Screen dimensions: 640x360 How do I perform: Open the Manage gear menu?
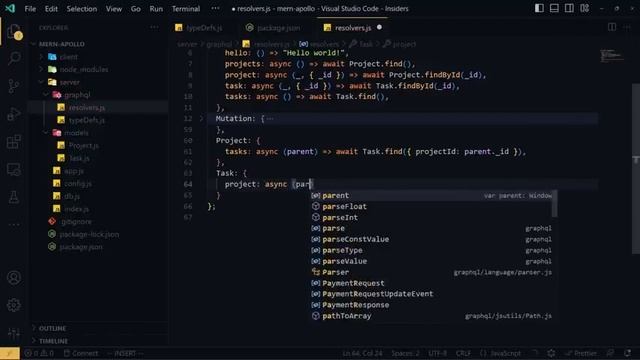pyautogui.click(x=13, y=305)
